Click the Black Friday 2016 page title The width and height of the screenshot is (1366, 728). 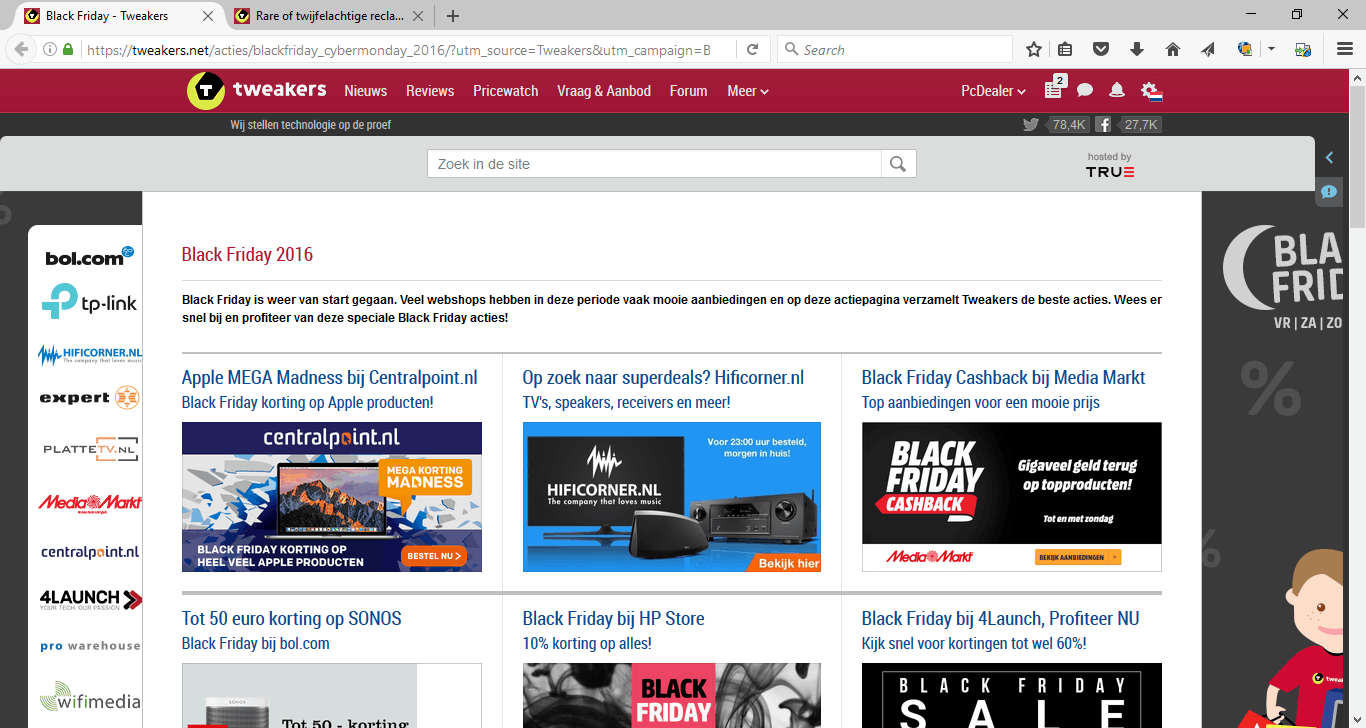247,255
